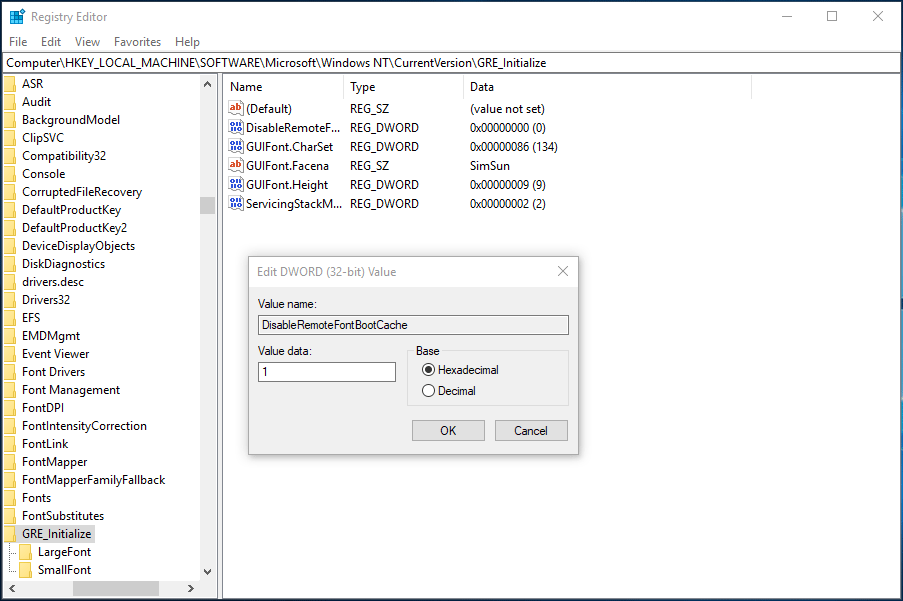903x601 pixels.
Task: Select the ClipSVC key
Action: pos(43,138)
